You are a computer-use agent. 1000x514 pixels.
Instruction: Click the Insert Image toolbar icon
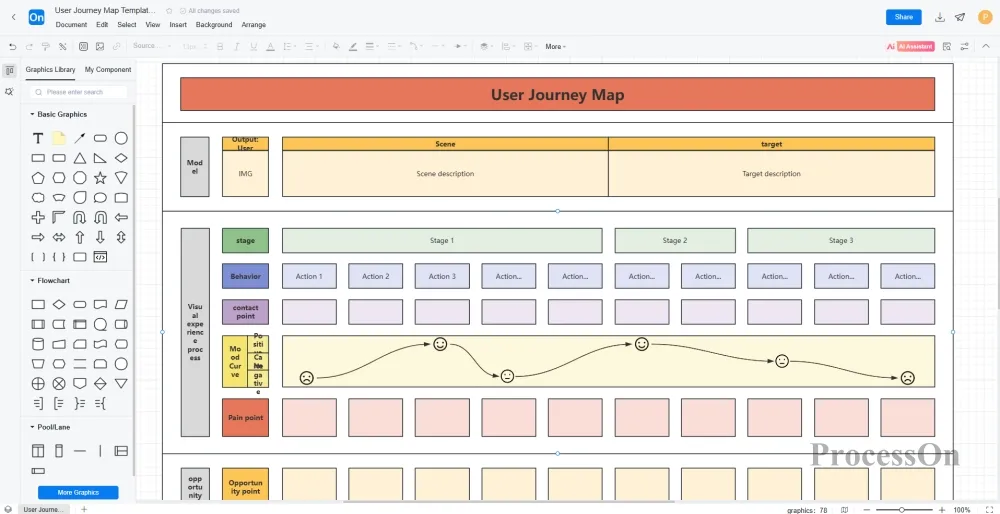tap(100, 46)
